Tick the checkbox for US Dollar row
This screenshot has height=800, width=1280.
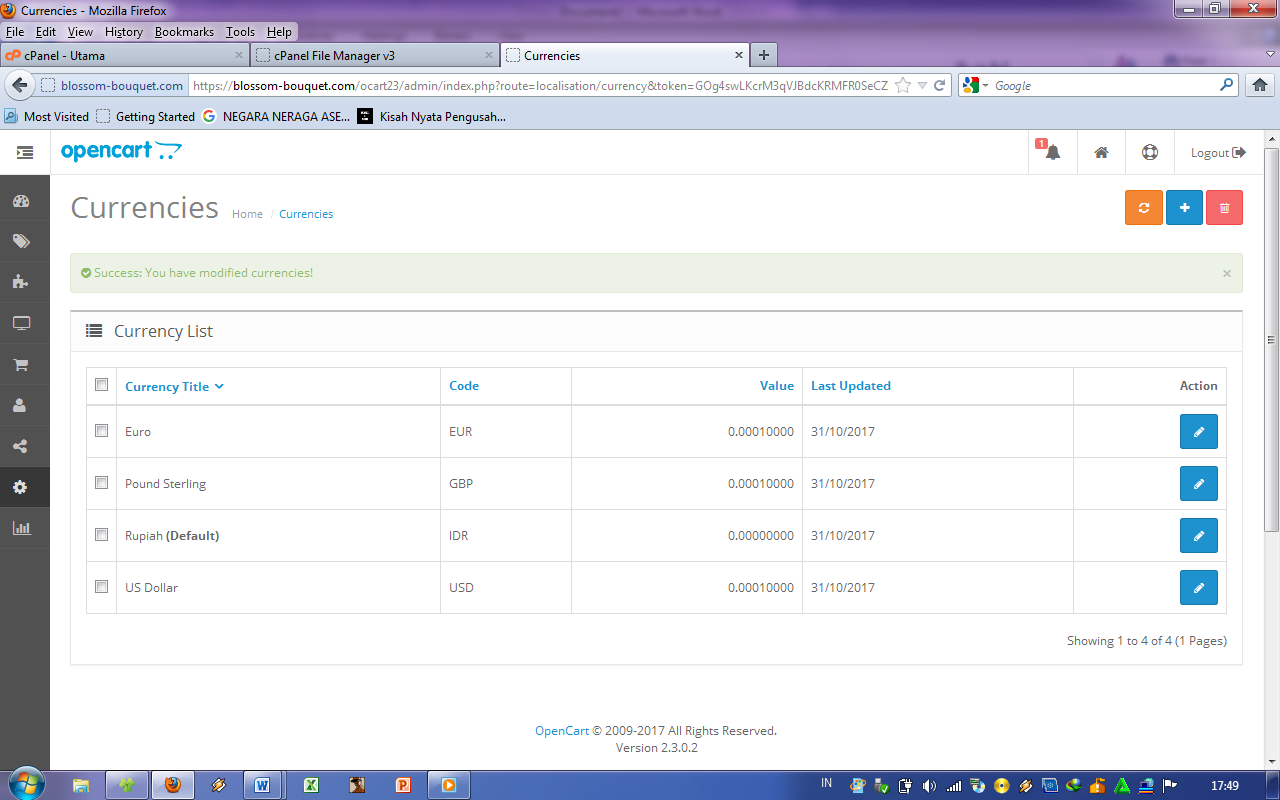(101, 587)
